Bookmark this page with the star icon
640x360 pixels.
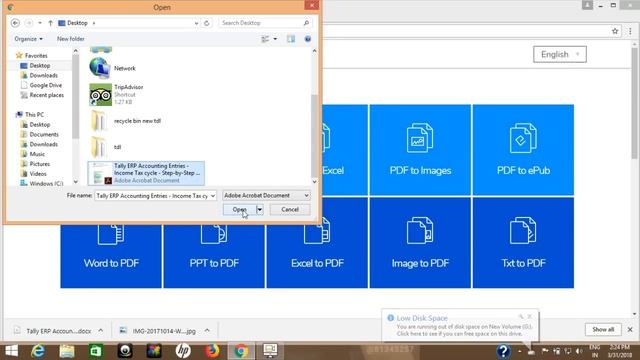[615, 31]
